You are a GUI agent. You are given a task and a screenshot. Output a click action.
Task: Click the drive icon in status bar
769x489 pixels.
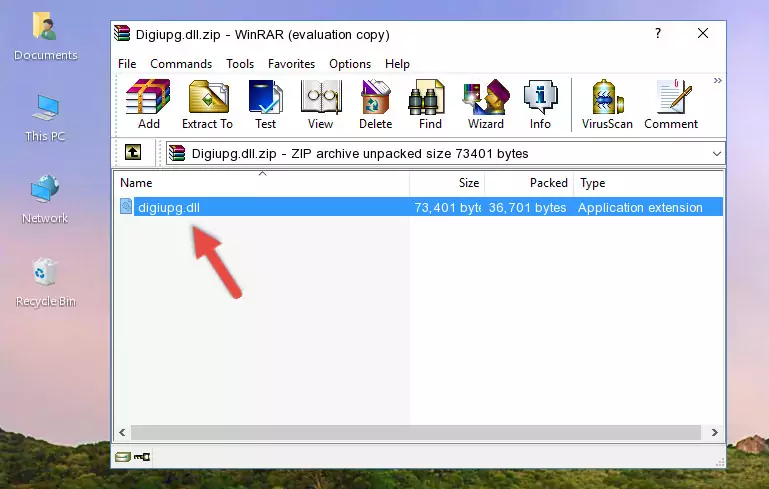tap(123, 457)
